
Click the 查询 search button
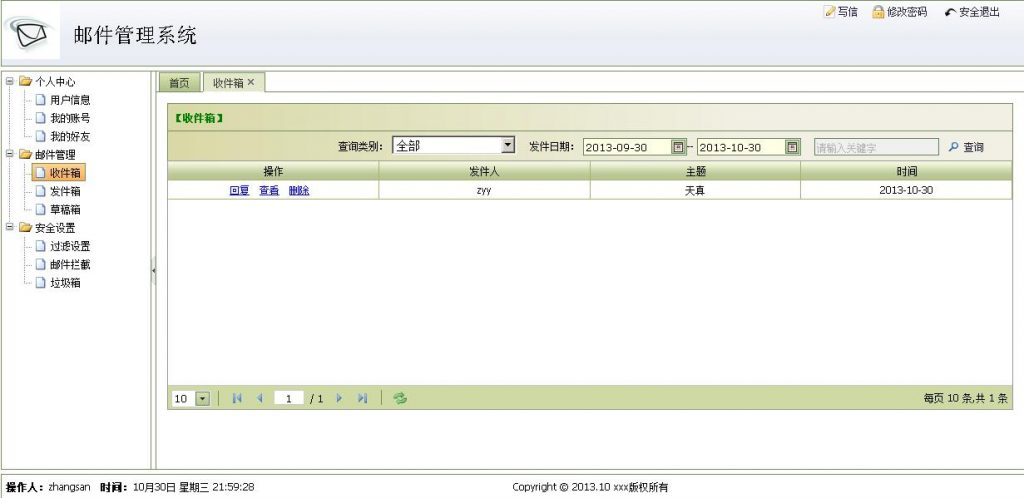[x=967, y=147]
